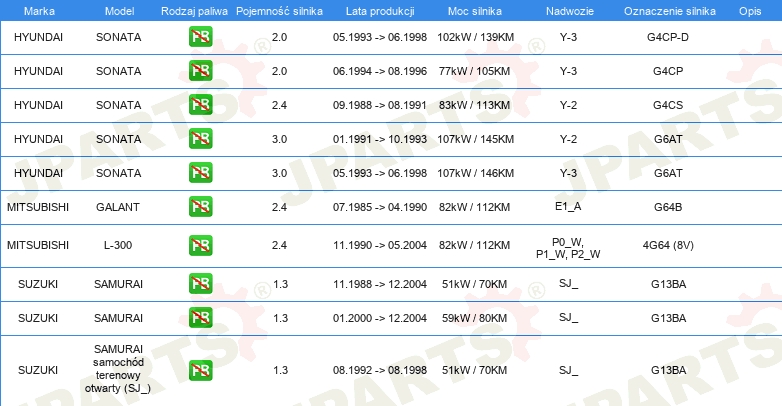
Task: Click the Pojemność silnika column header
Action: pos(279,11)
